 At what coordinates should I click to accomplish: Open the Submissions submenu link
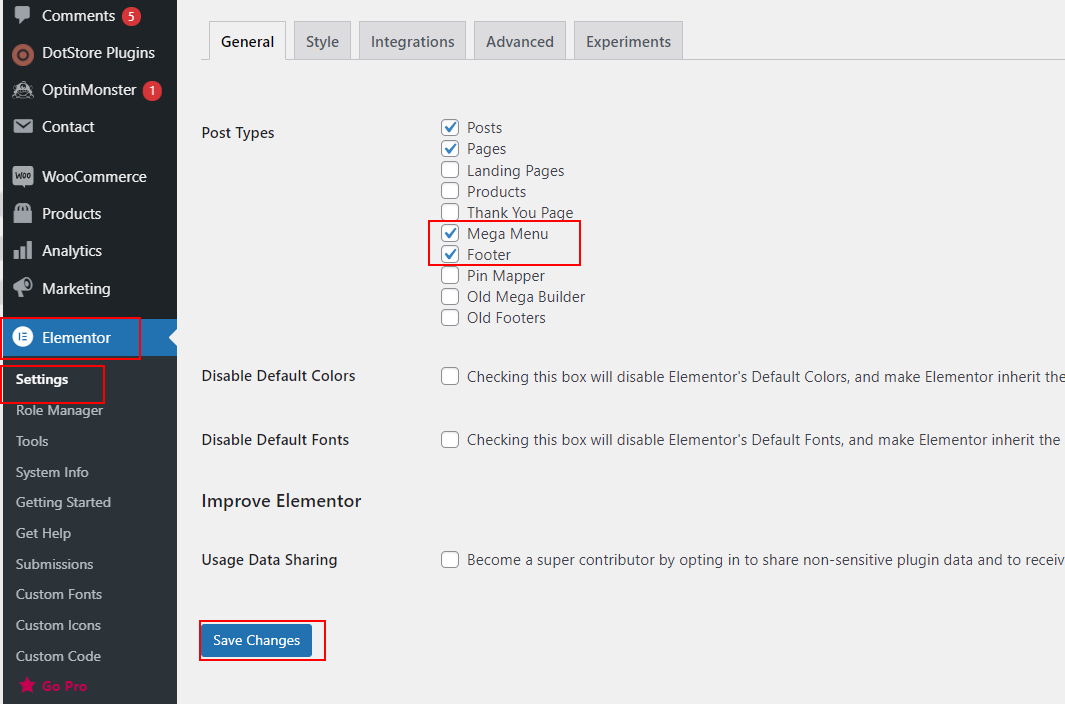[x=54, y=564]
